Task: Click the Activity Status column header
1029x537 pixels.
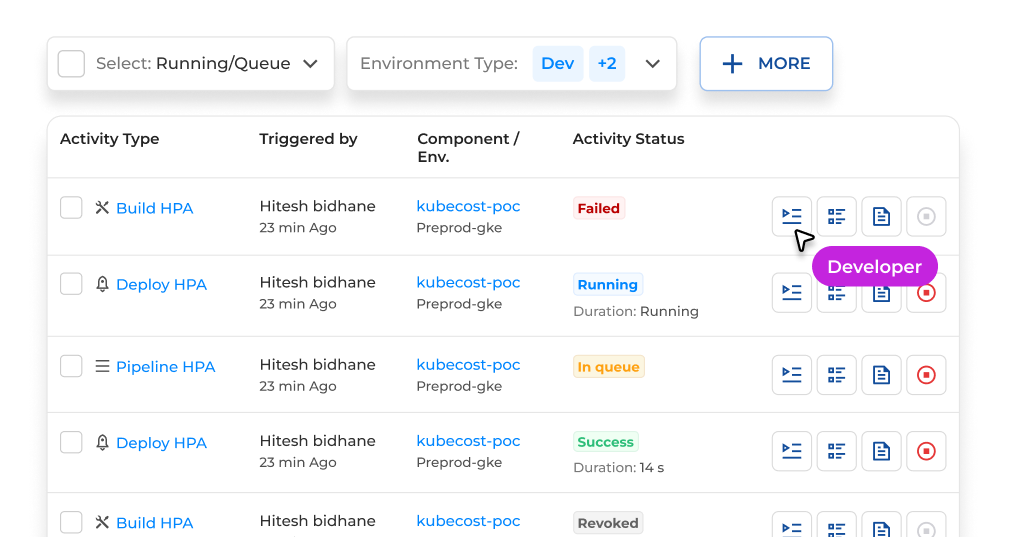Action: [x=628, y=139]
